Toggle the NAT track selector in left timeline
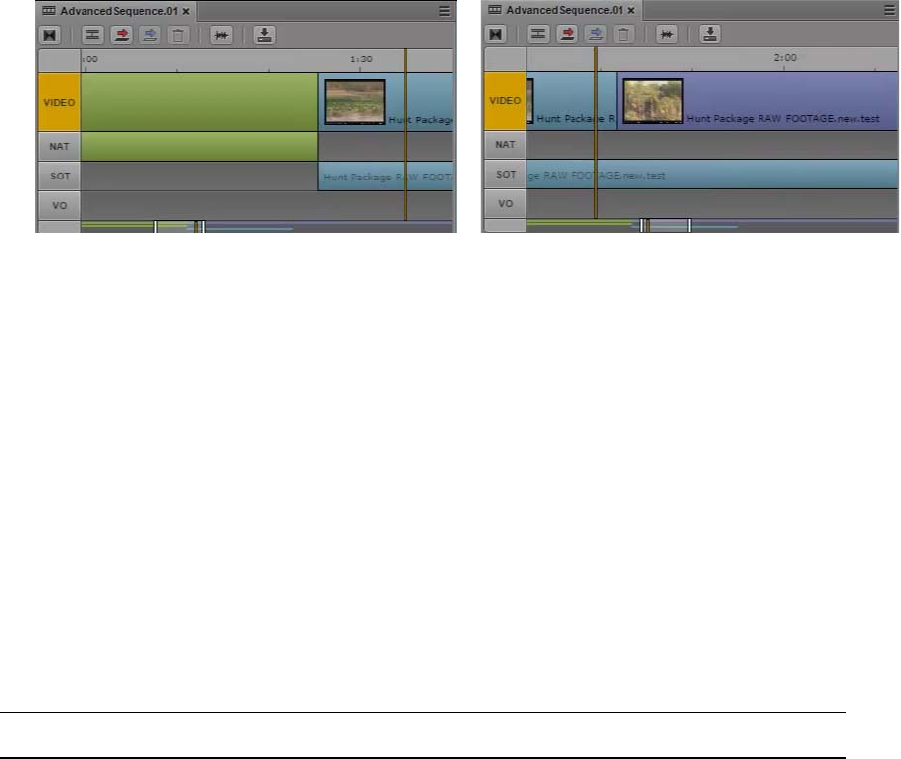The width and height of the screenshot is (901, 759). (x=59, y=147)
